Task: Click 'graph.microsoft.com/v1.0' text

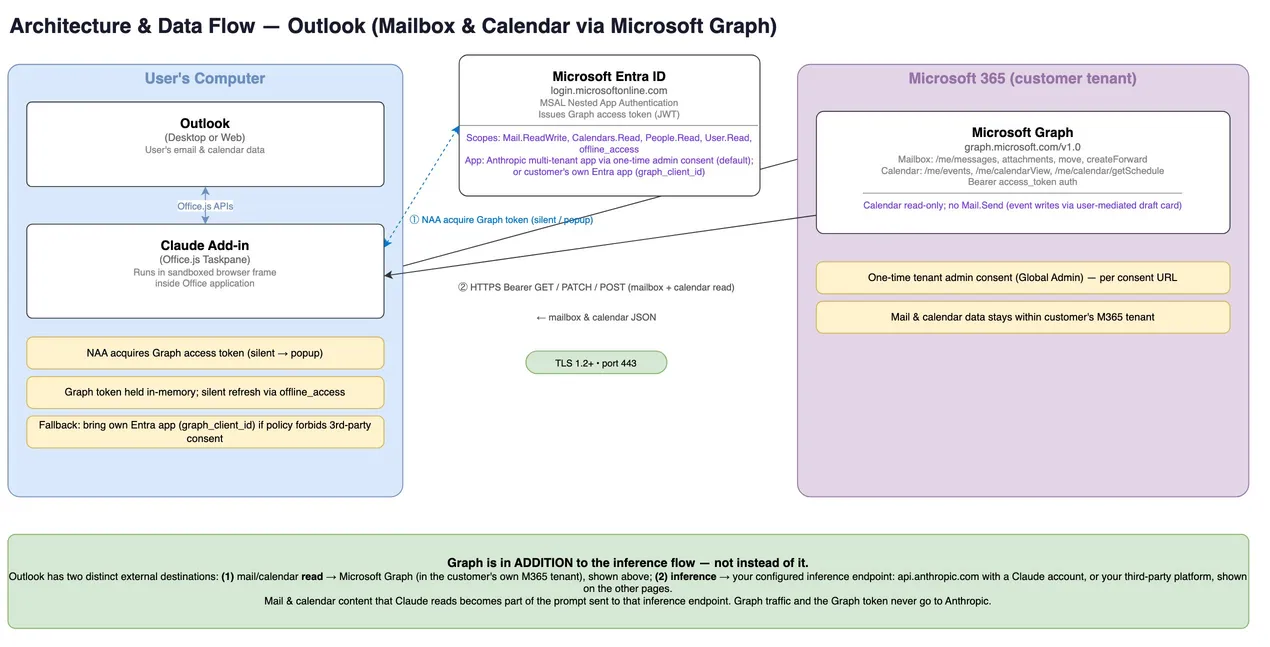Action: [1022, 147]
